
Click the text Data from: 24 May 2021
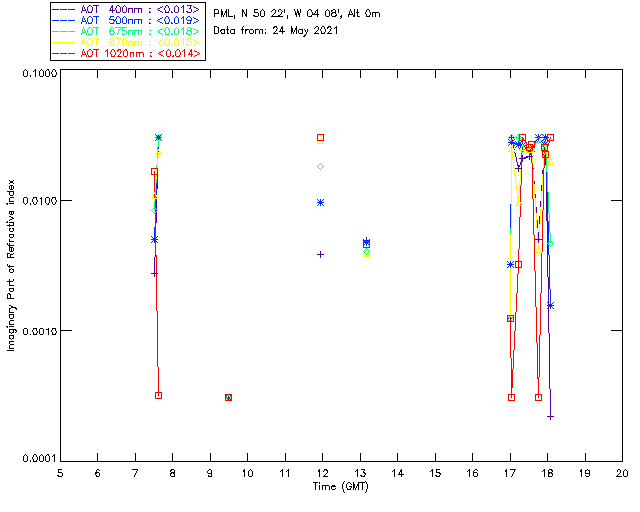(x=276, y=30)
